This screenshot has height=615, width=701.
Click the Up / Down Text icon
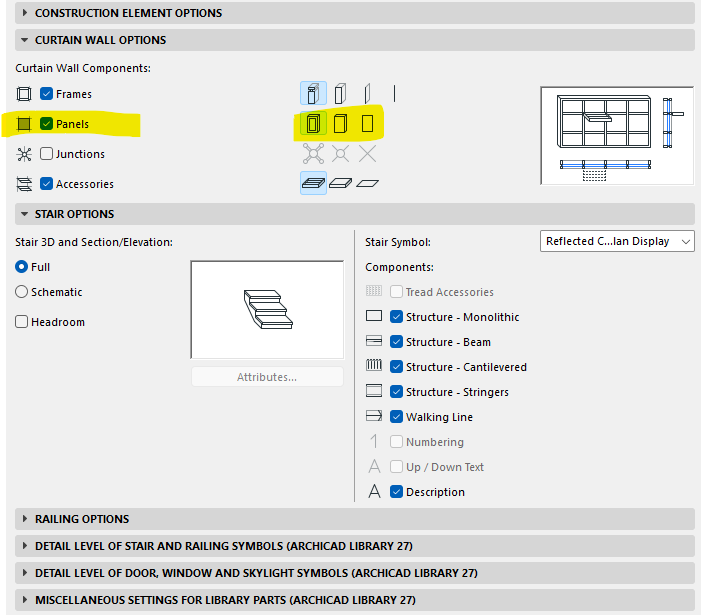coord(375,466)
